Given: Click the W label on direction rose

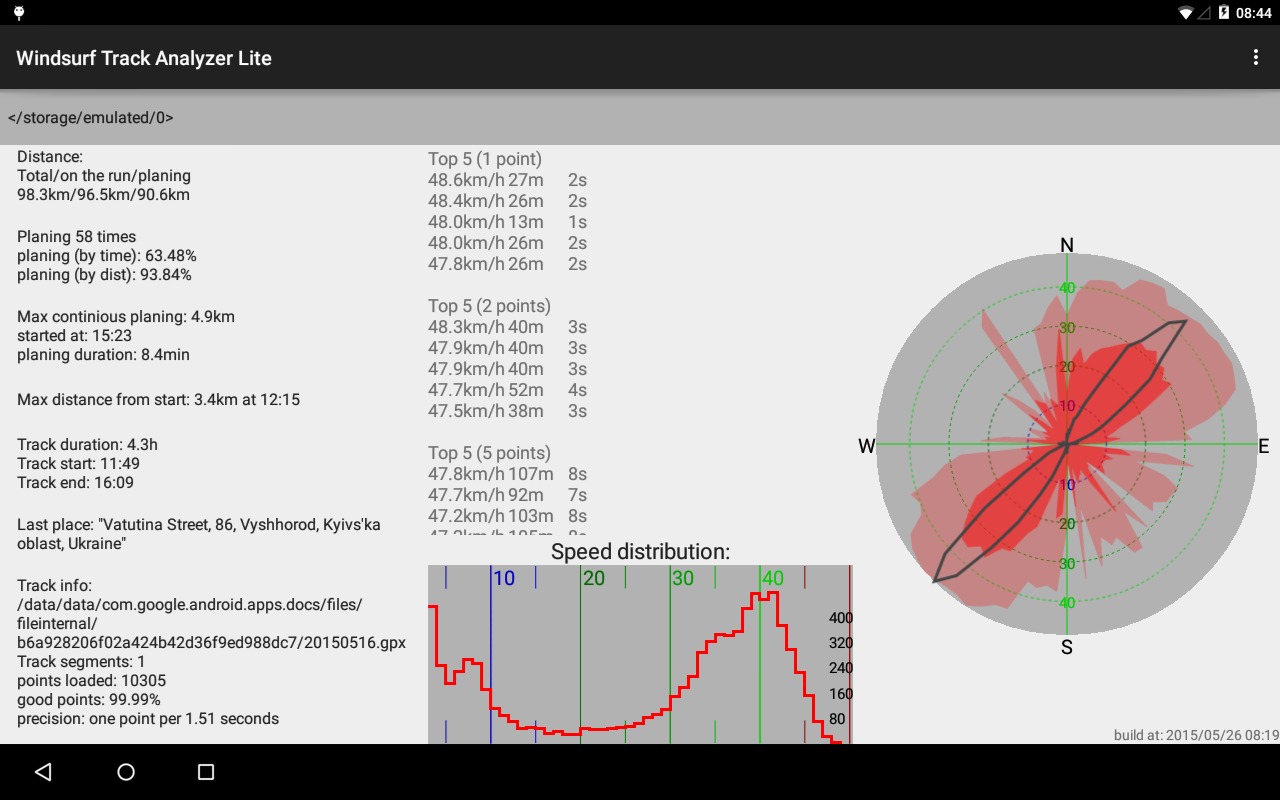Looking at the screenshot, I should point(867,447).
